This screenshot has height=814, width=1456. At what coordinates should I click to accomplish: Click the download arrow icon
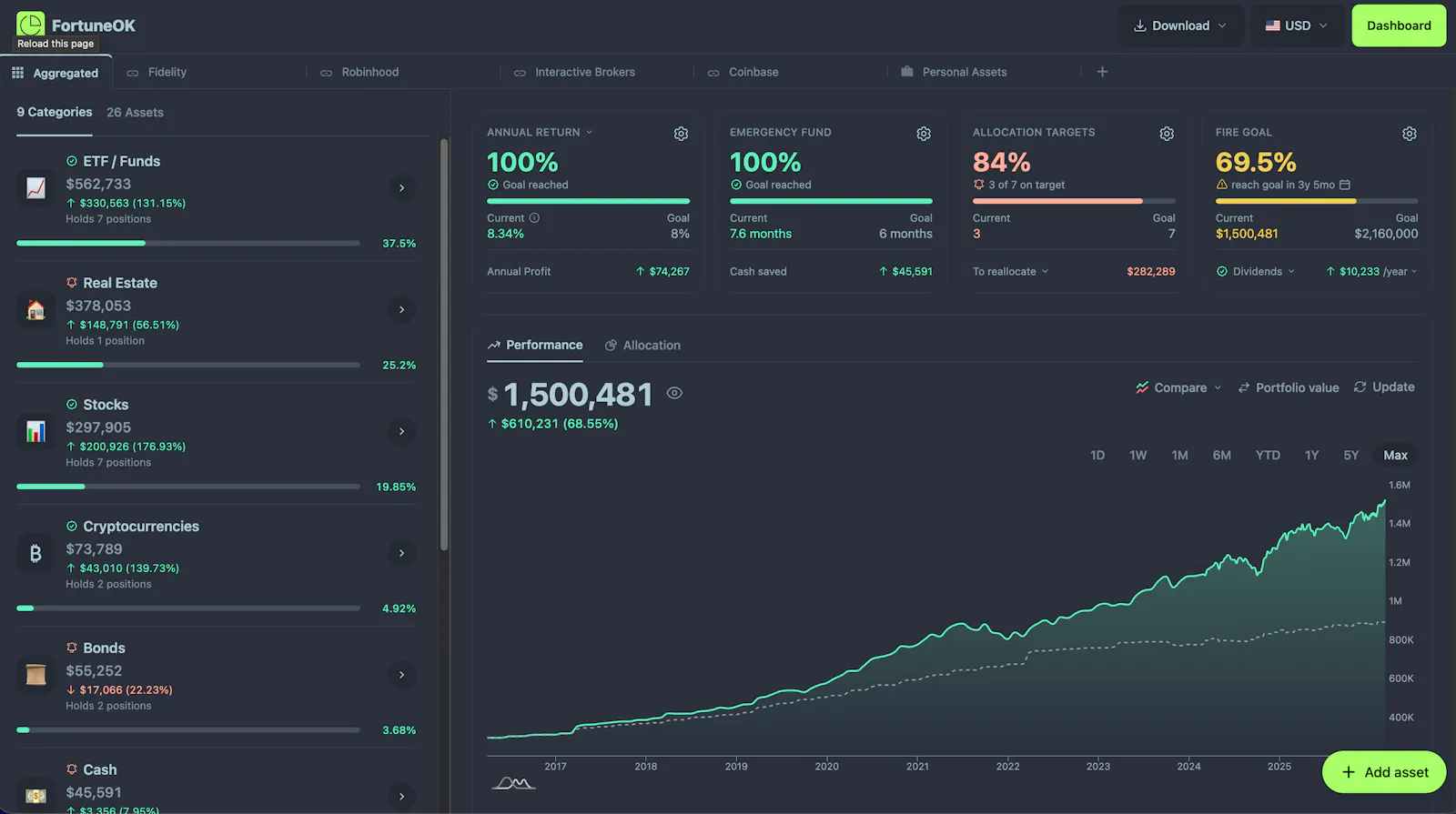(x=1139, y=25)
